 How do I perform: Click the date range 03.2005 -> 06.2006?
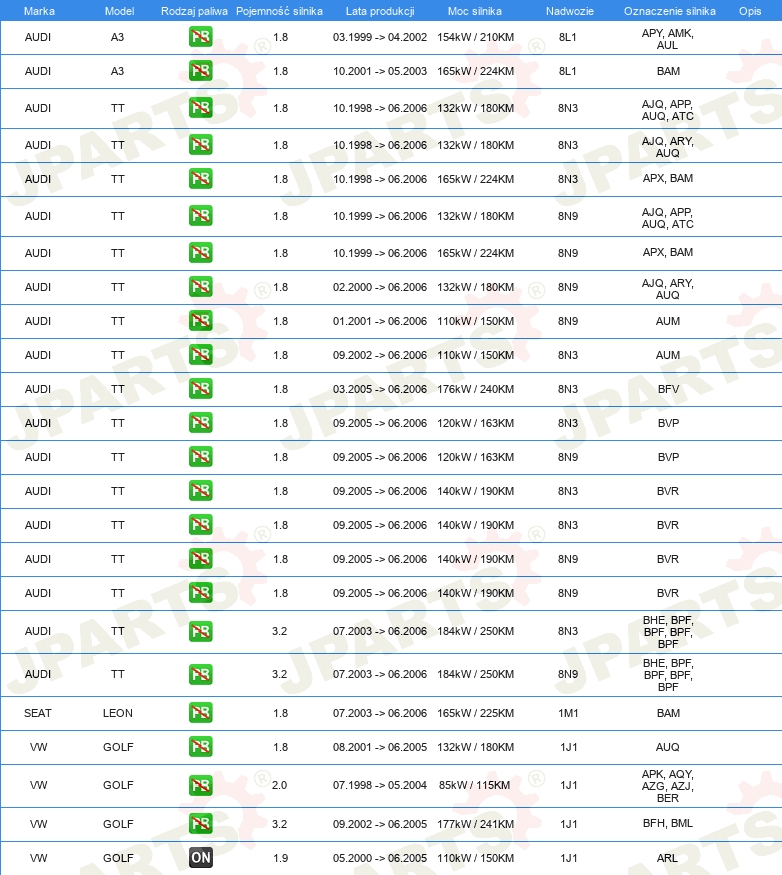click(380, 389)
